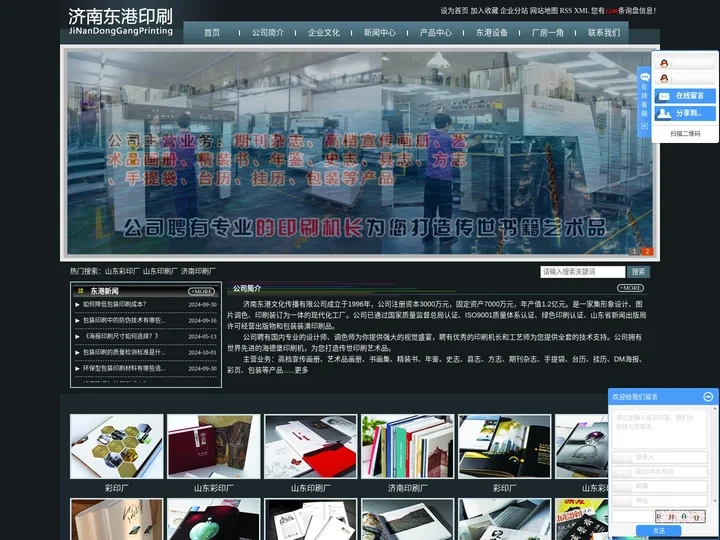Click chat widget scrollbar down arrow
The image size is (720, 540).
714,501
